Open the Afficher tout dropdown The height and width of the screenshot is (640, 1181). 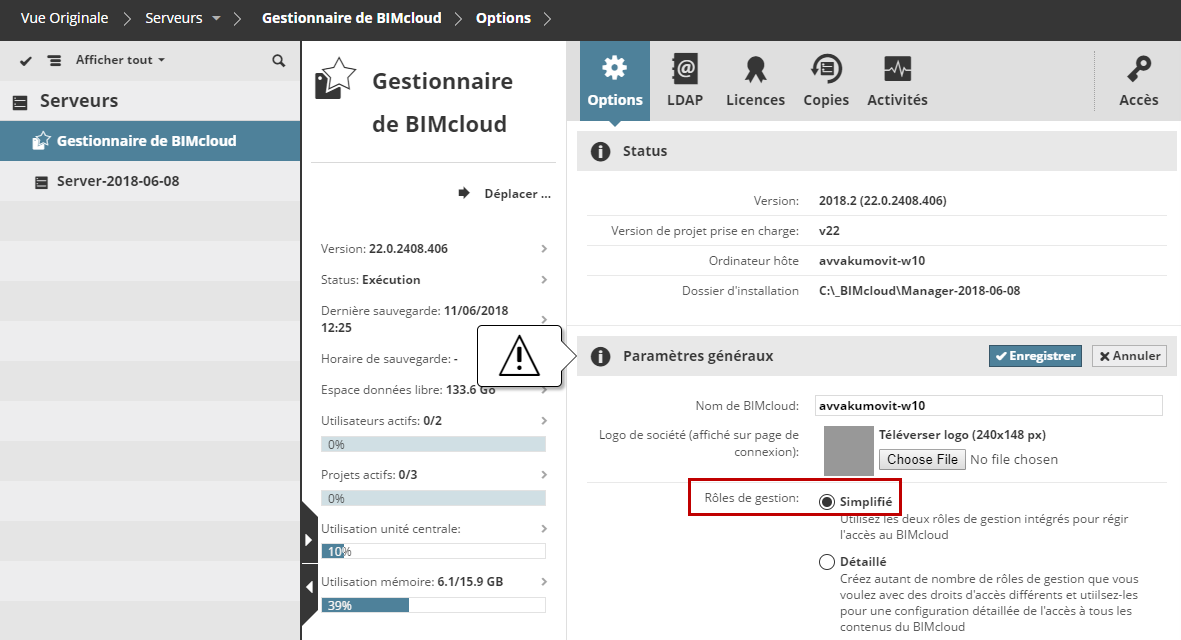pyautogui.click(x=120, y=60)
